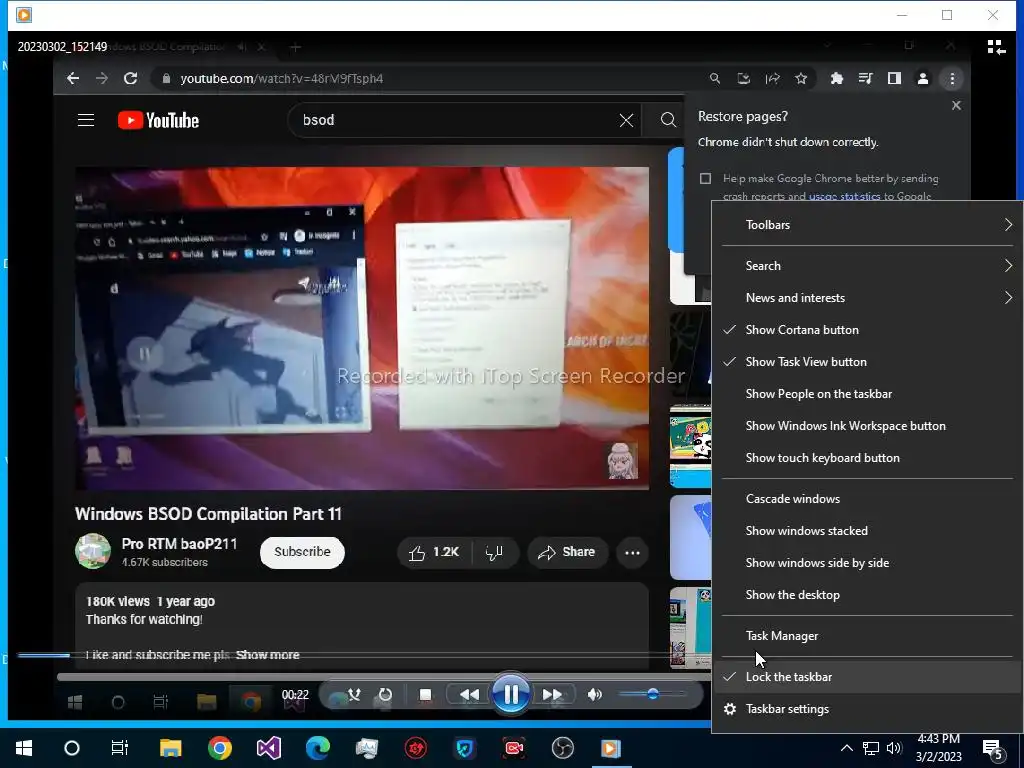Toggle Show Task View button option
The image size is (1024, 768).
867,362
